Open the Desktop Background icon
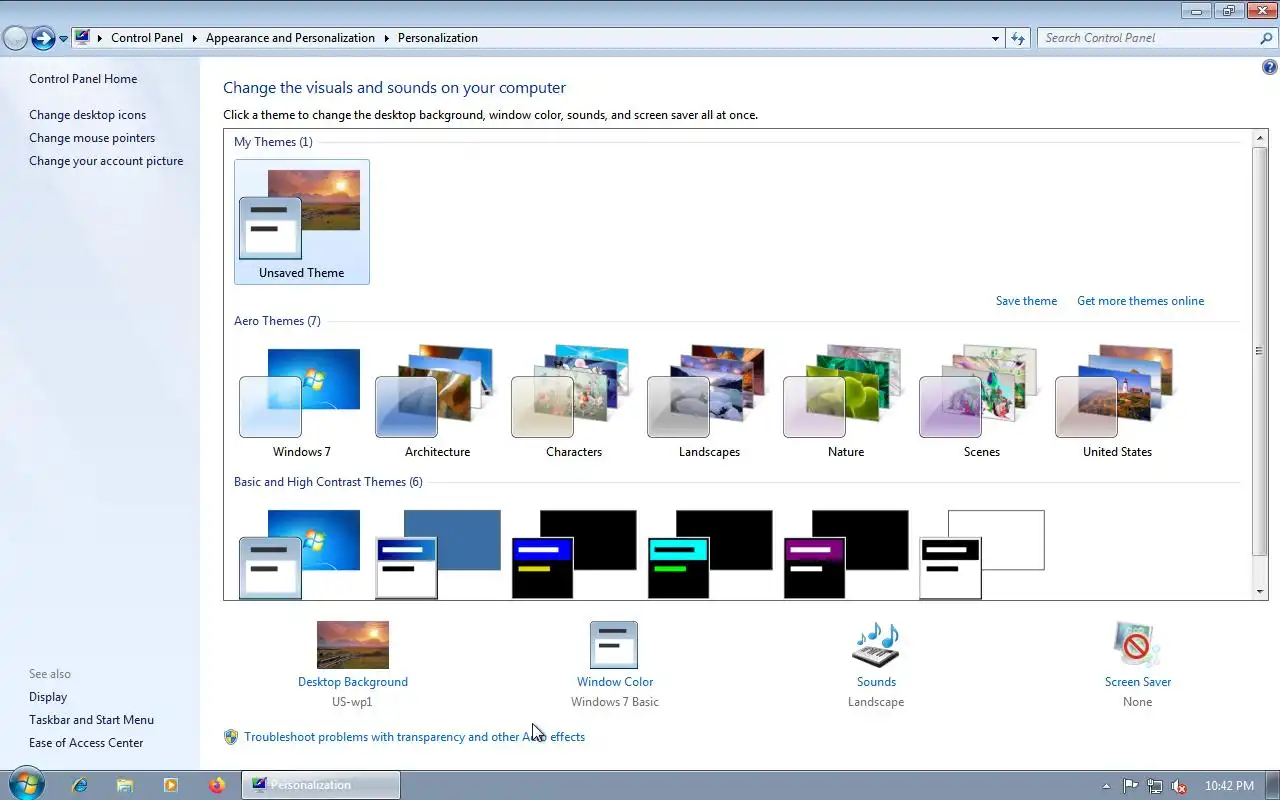Image resolution: width=1280 pixels, height=800 pixels. click(352, 645)
